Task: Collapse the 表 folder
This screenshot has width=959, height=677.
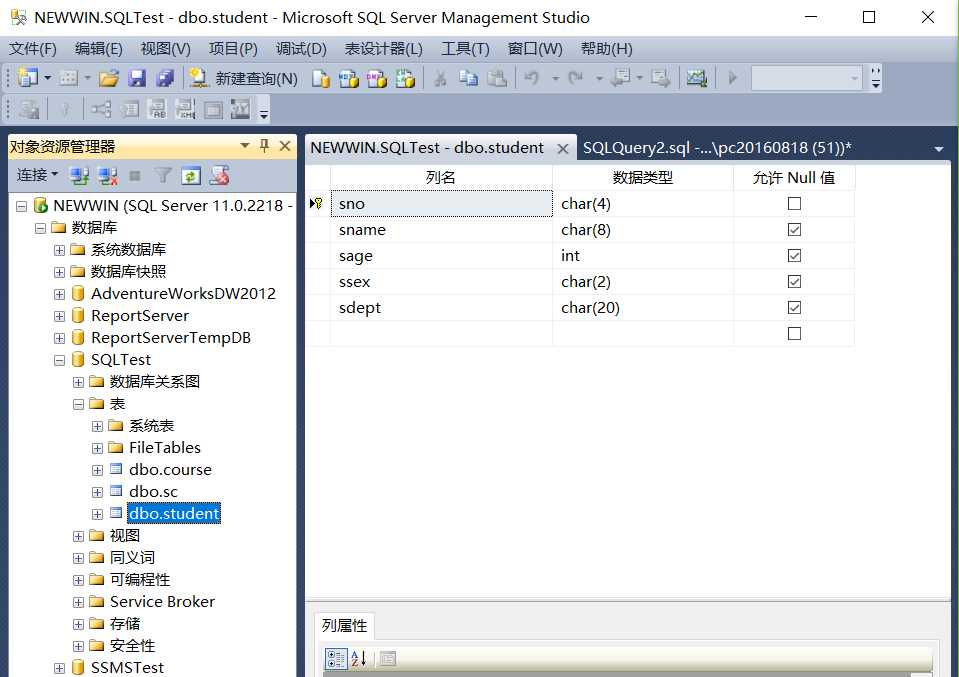Action: coord(78,404)
